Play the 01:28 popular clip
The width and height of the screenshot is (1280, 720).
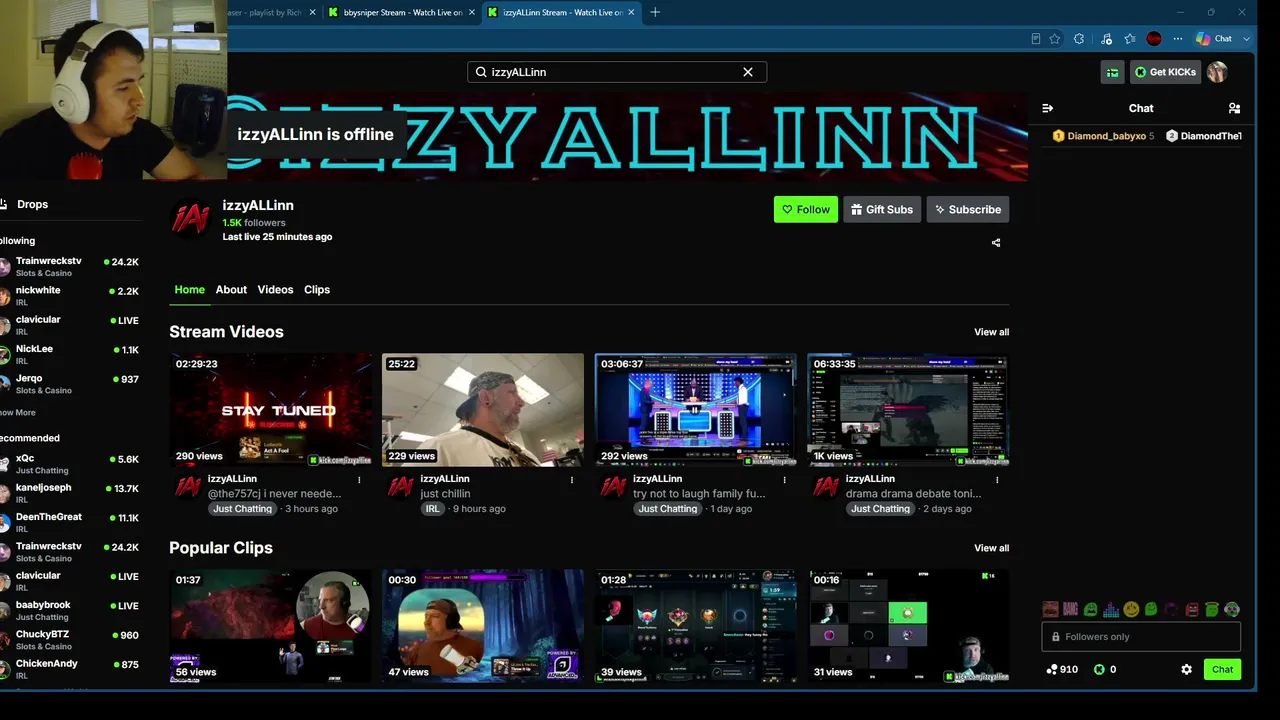point(696,626)
